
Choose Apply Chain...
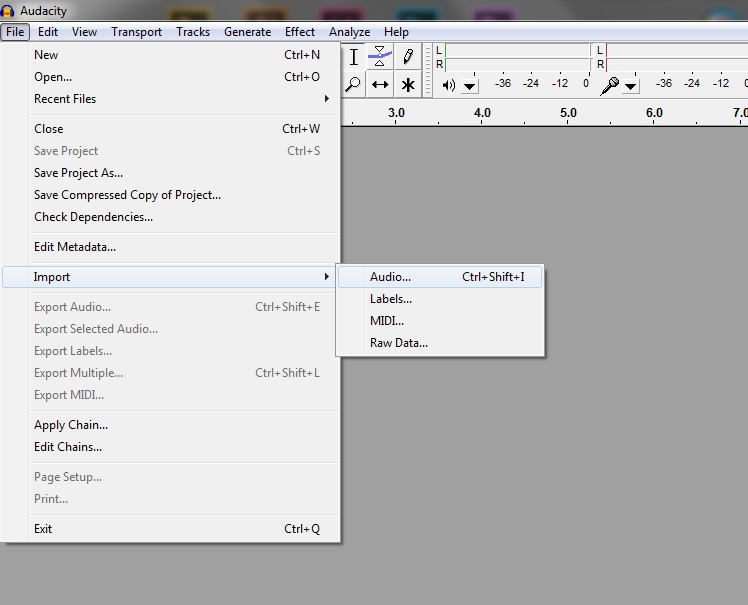click(171, 425)
